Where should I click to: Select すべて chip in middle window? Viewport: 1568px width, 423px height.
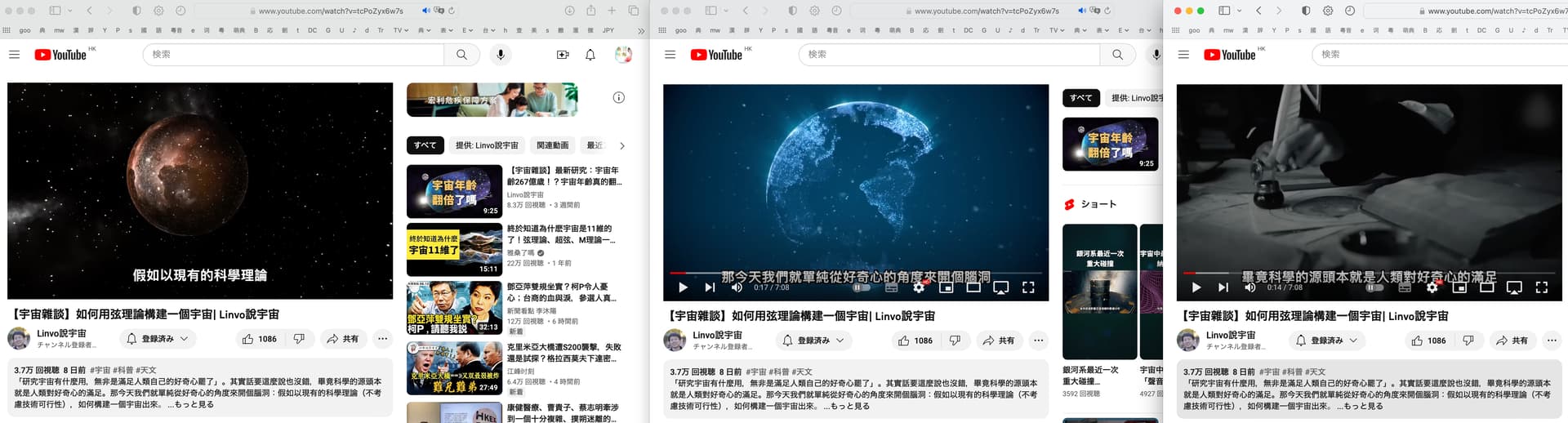tap(1080, 98)
